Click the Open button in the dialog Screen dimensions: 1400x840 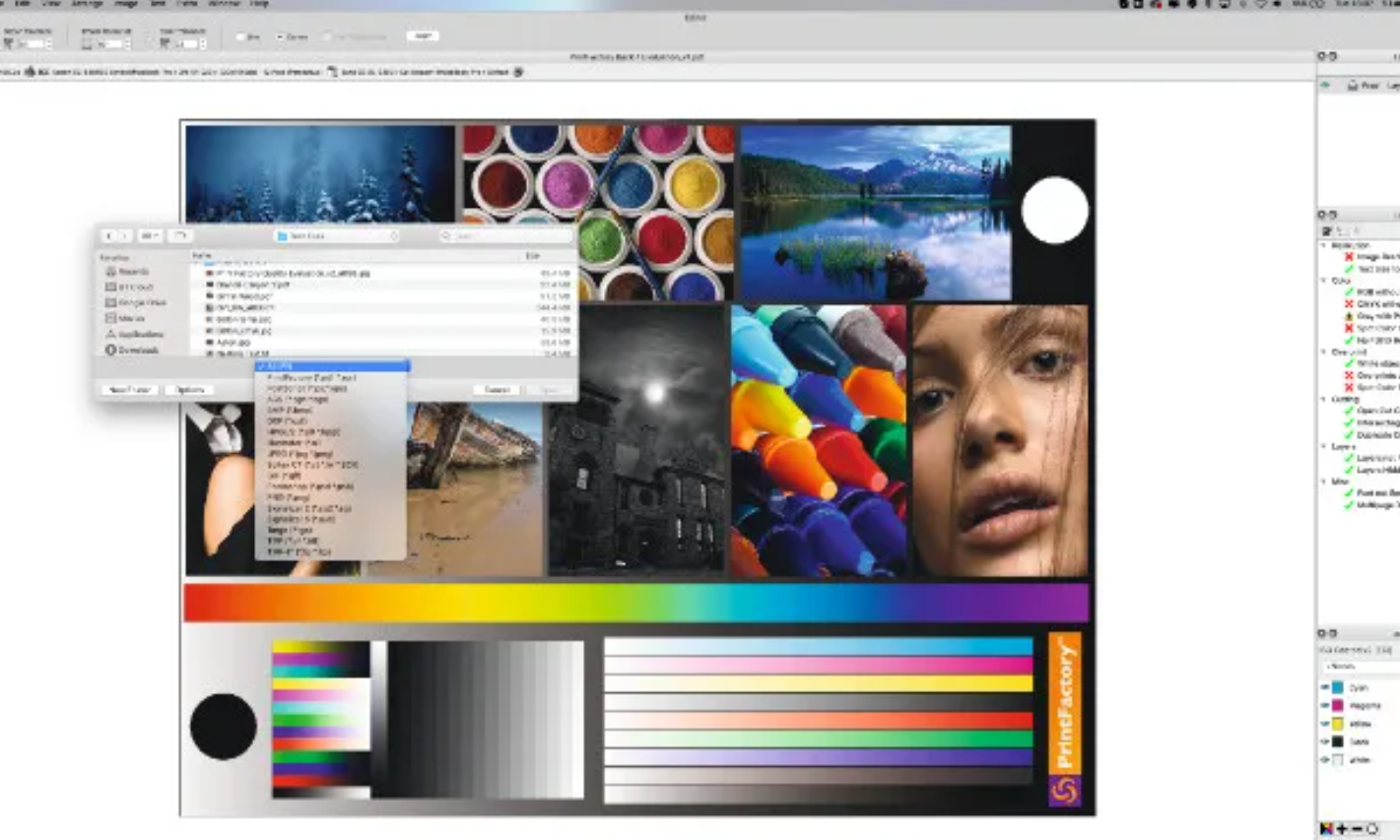click(x=549, y=390)
